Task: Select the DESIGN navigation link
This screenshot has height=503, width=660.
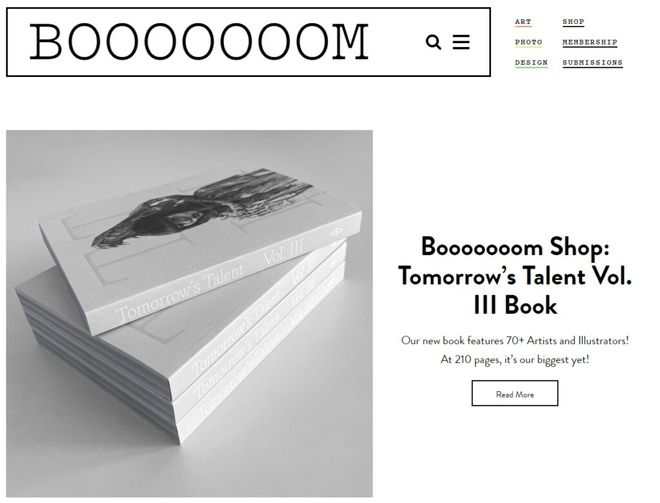Action: [x=531, y=63]
